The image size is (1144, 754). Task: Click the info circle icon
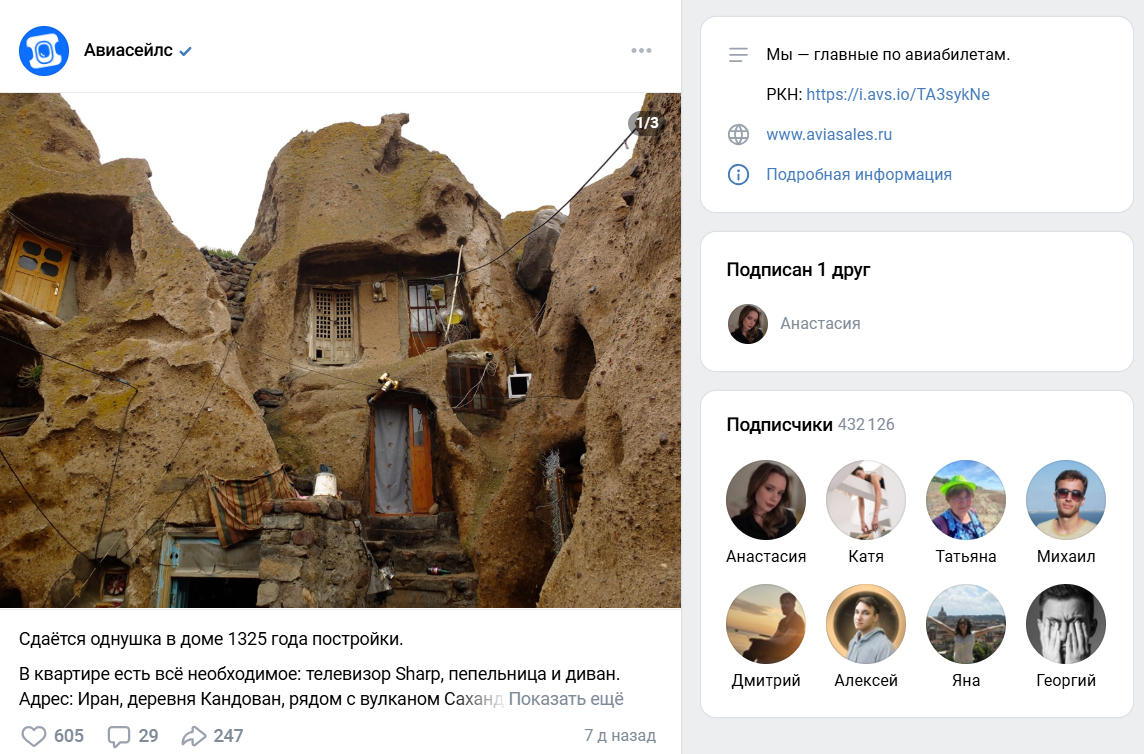pyautogui.click(x=738, y=174)
